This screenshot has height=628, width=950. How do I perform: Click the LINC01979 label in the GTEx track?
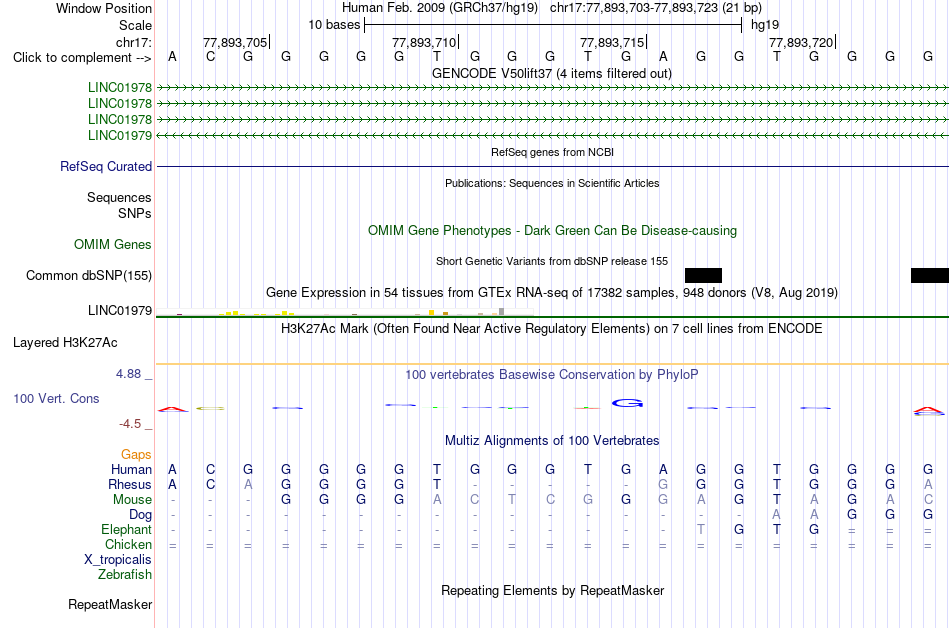coord(120,311)
